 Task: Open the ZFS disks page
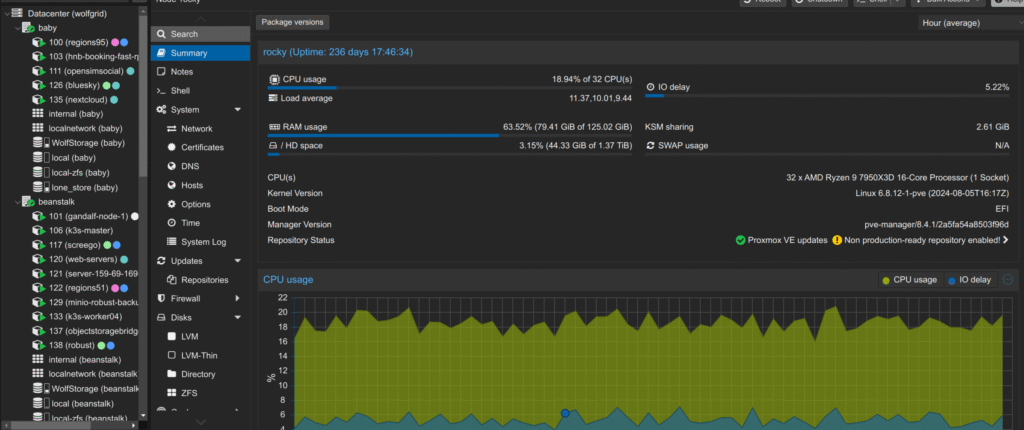click(190, 393)
